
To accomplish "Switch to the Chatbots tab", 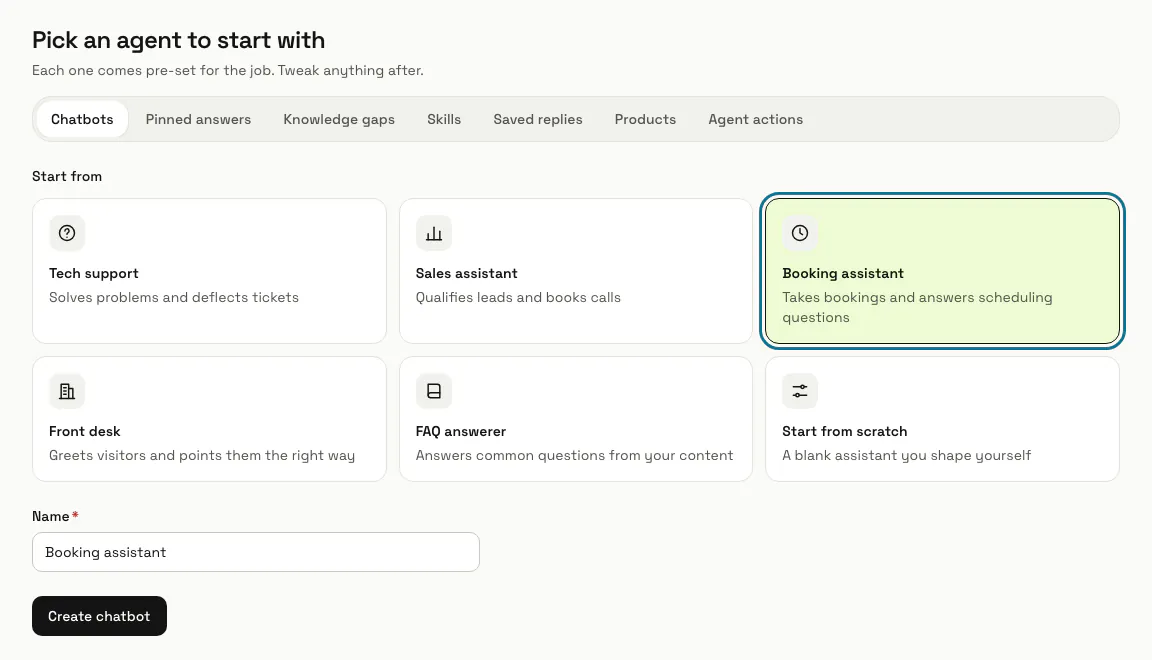I will click(82, 119).
